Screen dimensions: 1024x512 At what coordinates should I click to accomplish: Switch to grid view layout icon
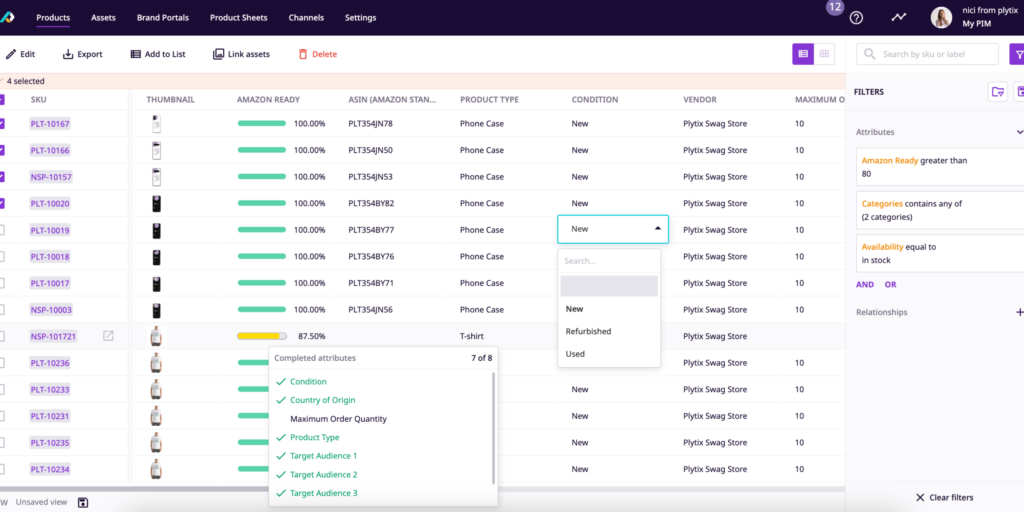pos(825,54)
